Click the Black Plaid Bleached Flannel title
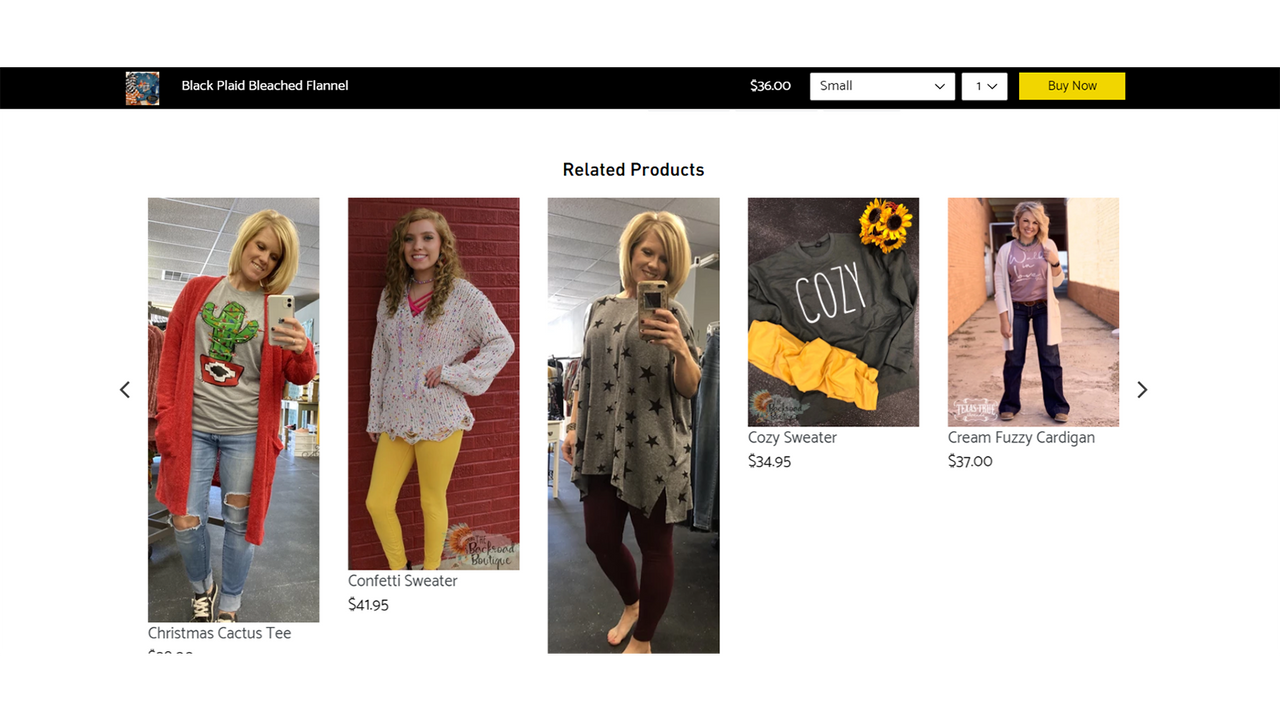 click(x=265, y=86)
